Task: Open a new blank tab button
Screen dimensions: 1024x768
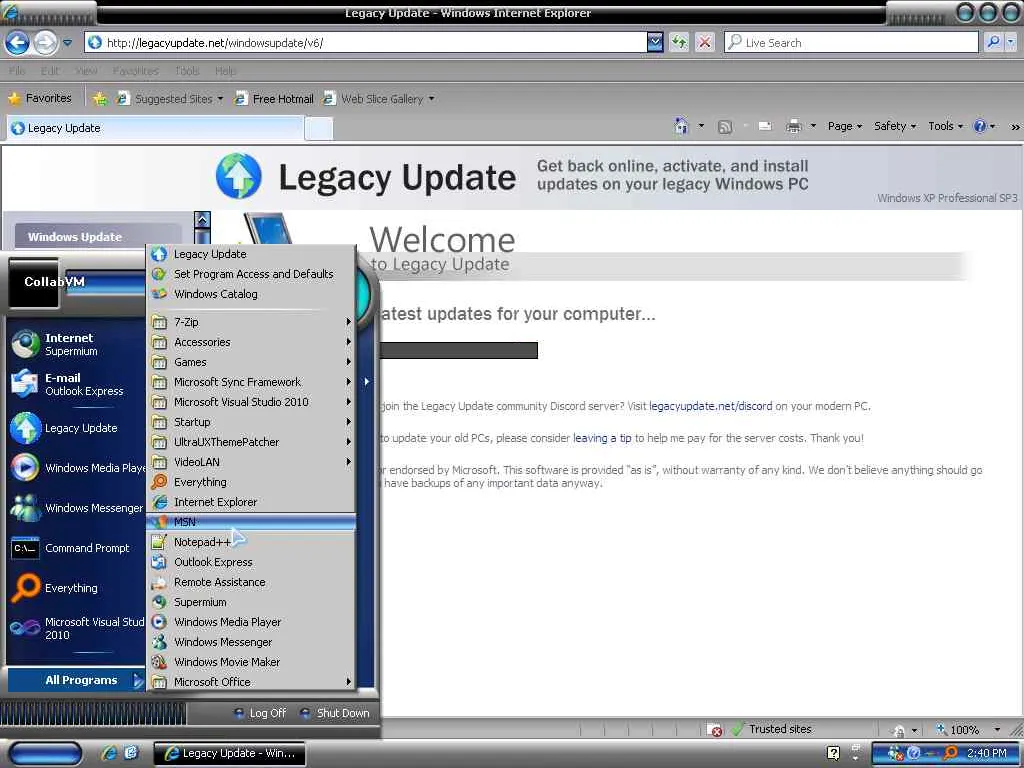Action: pos(319,128)
